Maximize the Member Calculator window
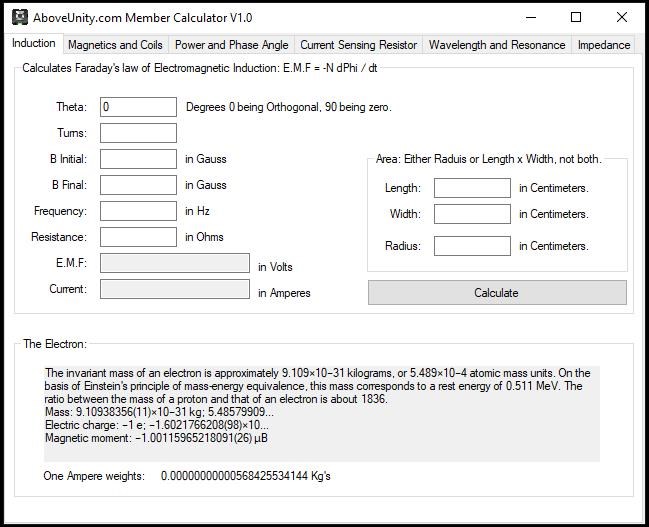 click(x=576, y=17)
